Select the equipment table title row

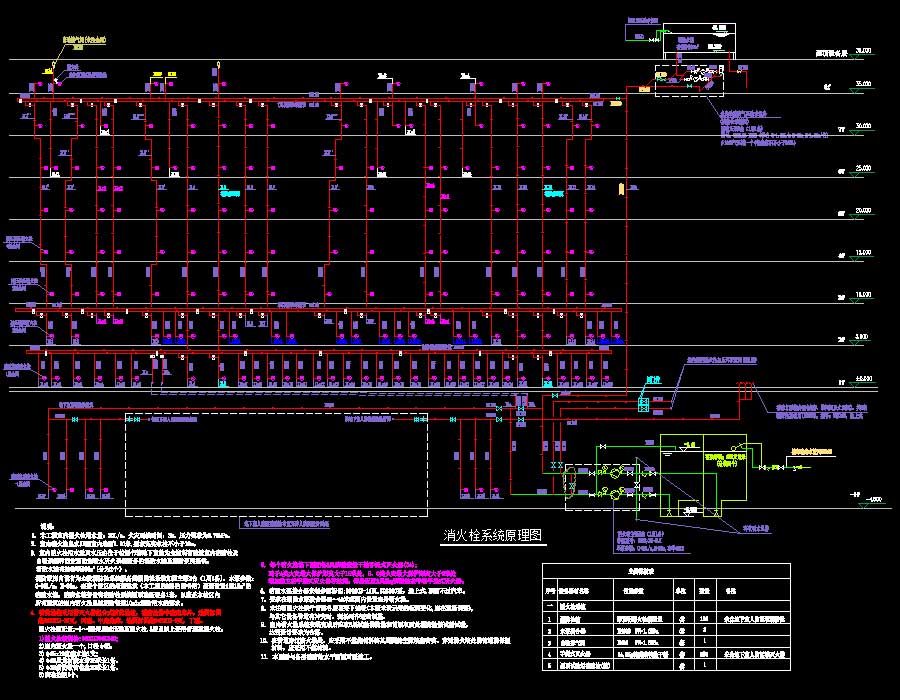point(666,571)
